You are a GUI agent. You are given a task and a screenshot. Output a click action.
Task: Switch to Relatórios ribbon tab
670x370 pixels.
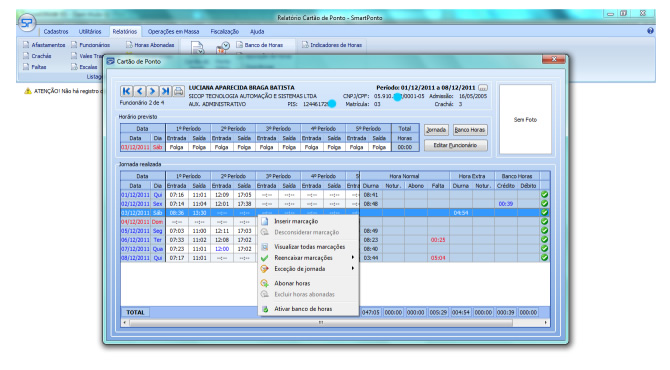[125, 32]
